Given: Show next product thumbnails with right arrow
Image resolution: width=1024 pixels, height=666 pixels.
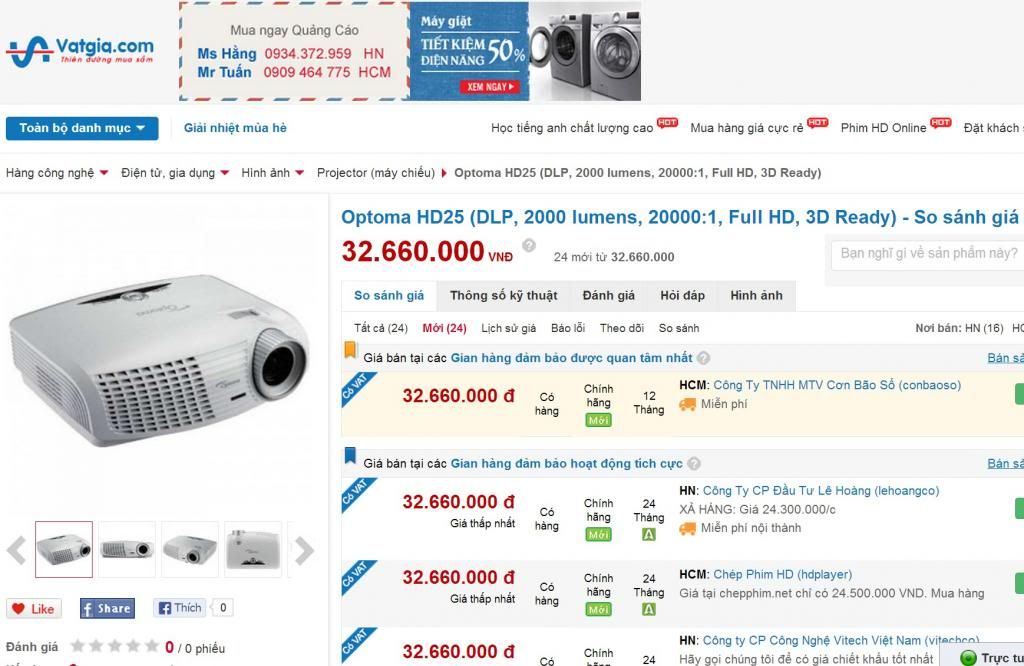Looking at the screenshot, I should 304,550.
